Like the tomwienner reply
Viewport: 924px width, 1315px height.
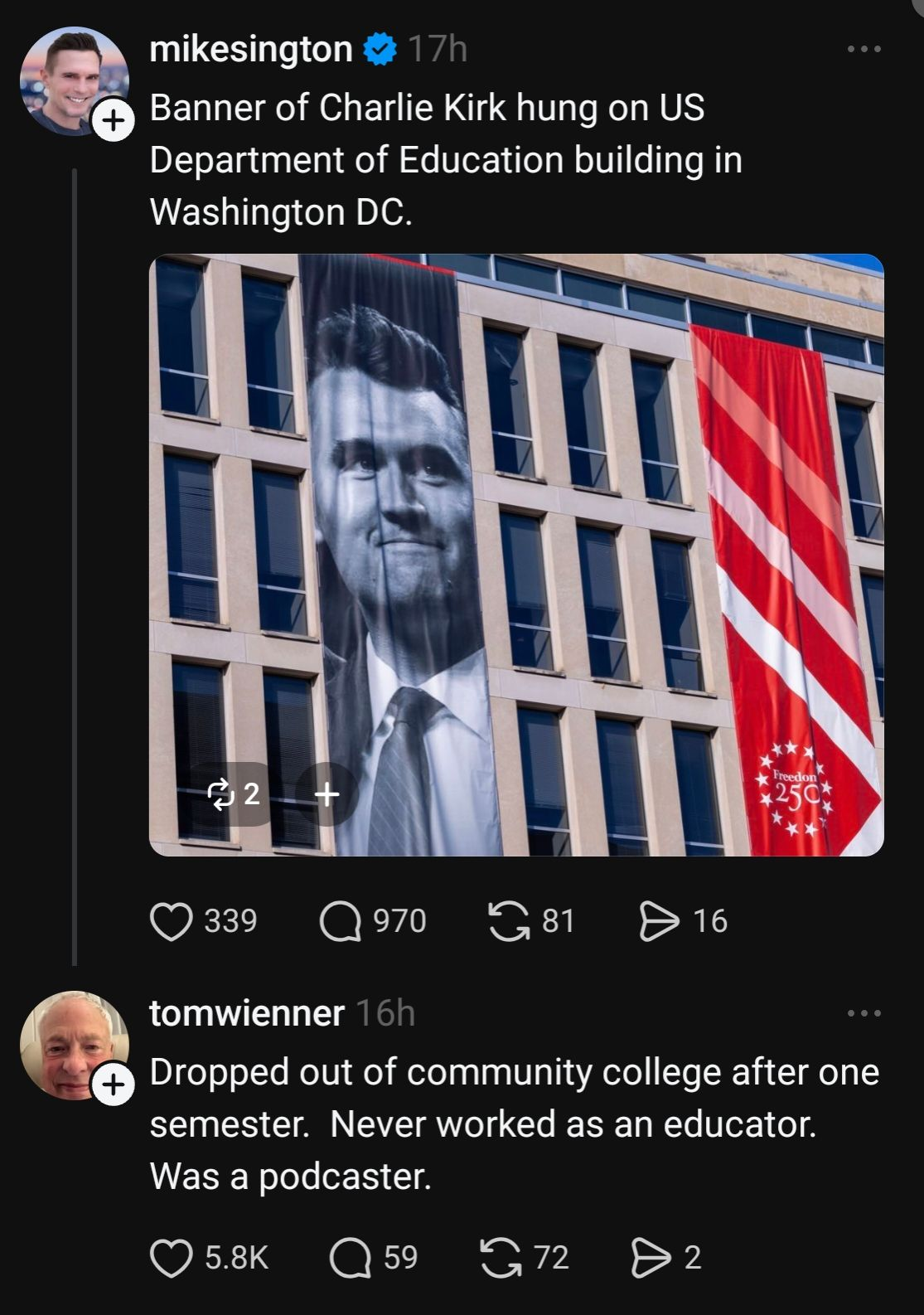click(x=171, y=1258)
